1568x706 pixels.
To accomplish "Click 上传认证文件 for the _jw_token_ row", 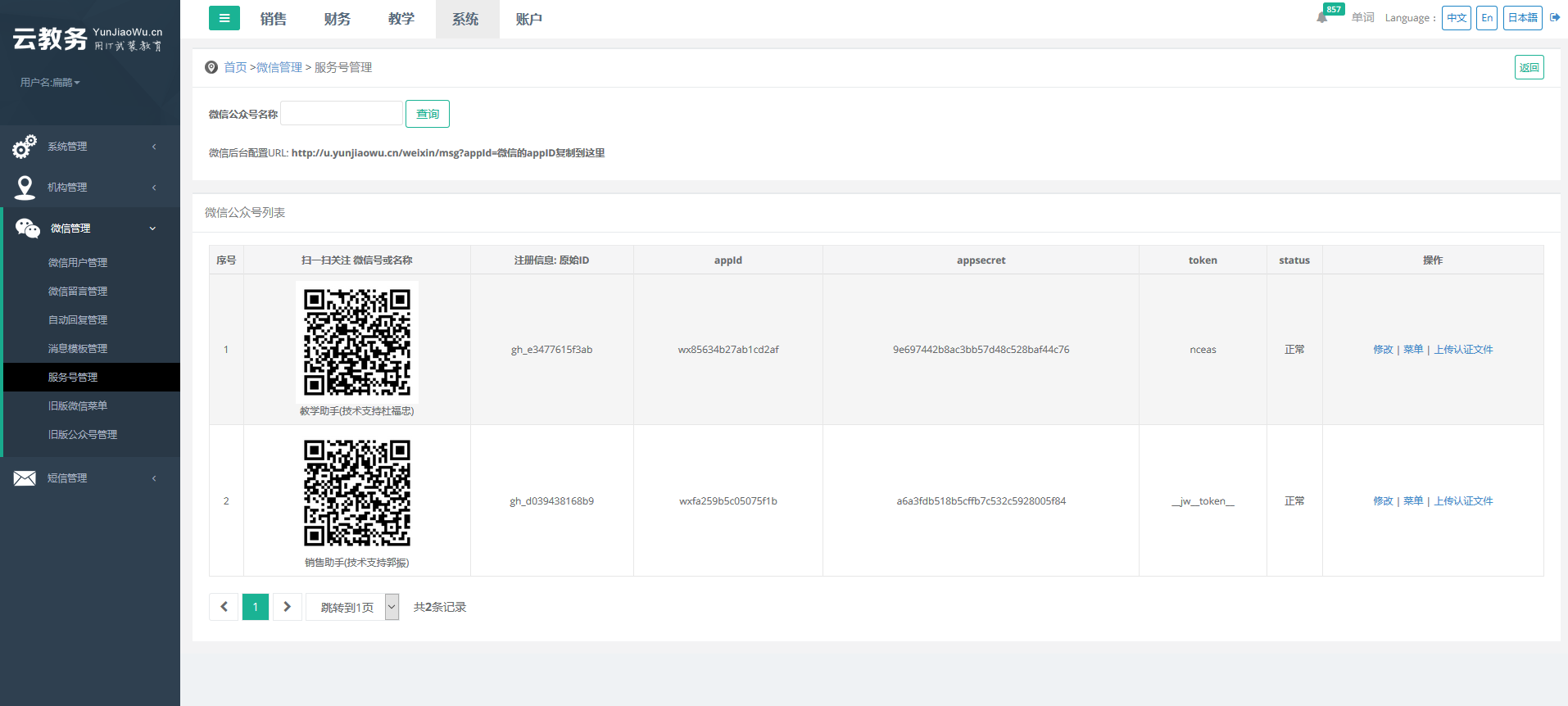I will pyautogui.click(x=1463, y=501).
